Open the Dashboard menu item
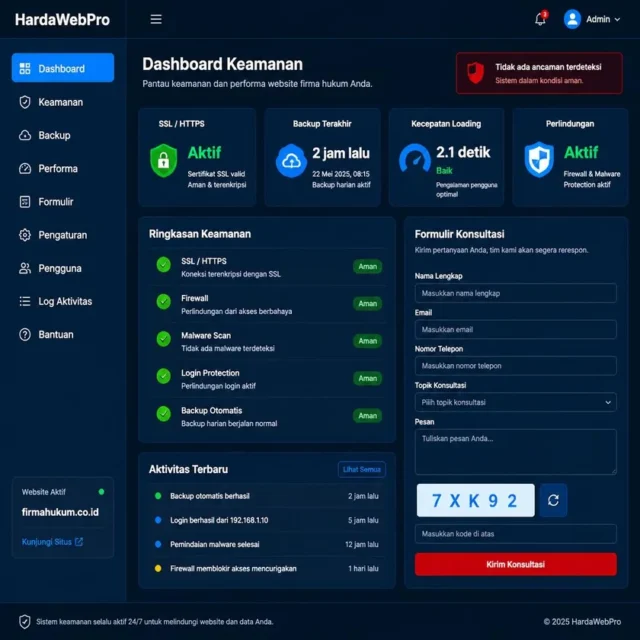Screen dimensions: 640x640 pos(63,68)
